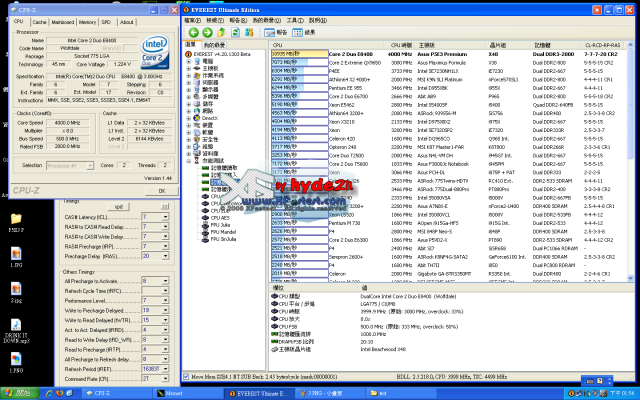Viewport: 640px width, 400px height.
Task: Open Write to Read Delayed (tWTR) dropdown
Action: [165, 320]
